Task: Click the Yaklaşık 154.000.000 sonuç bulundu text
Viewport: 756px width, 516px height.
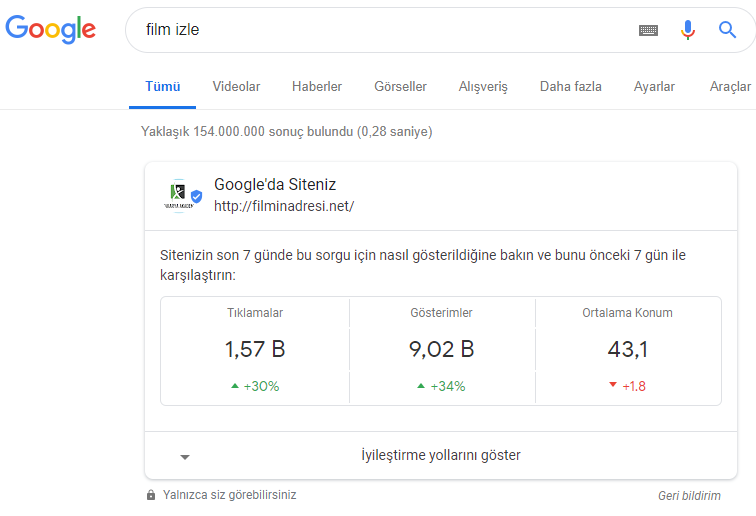Action: click(x=286, y=132)
